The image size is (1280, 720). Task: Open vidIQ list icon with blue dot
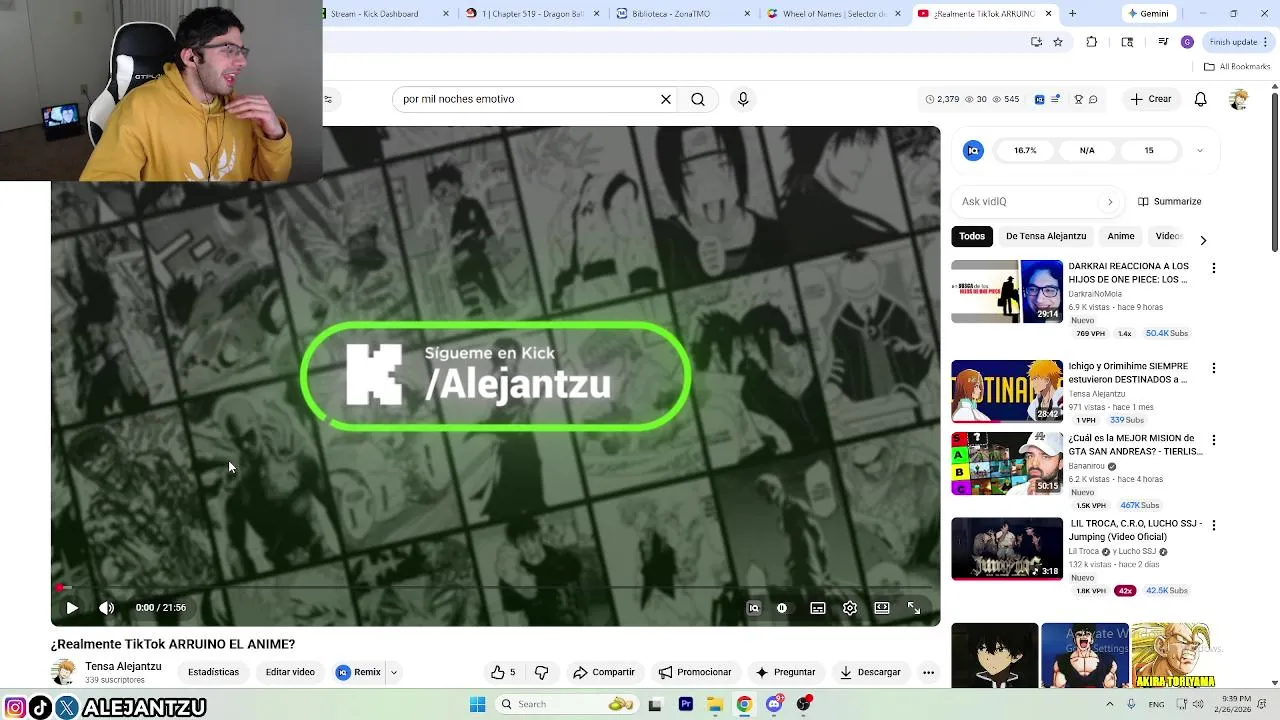coord(1055,99)
